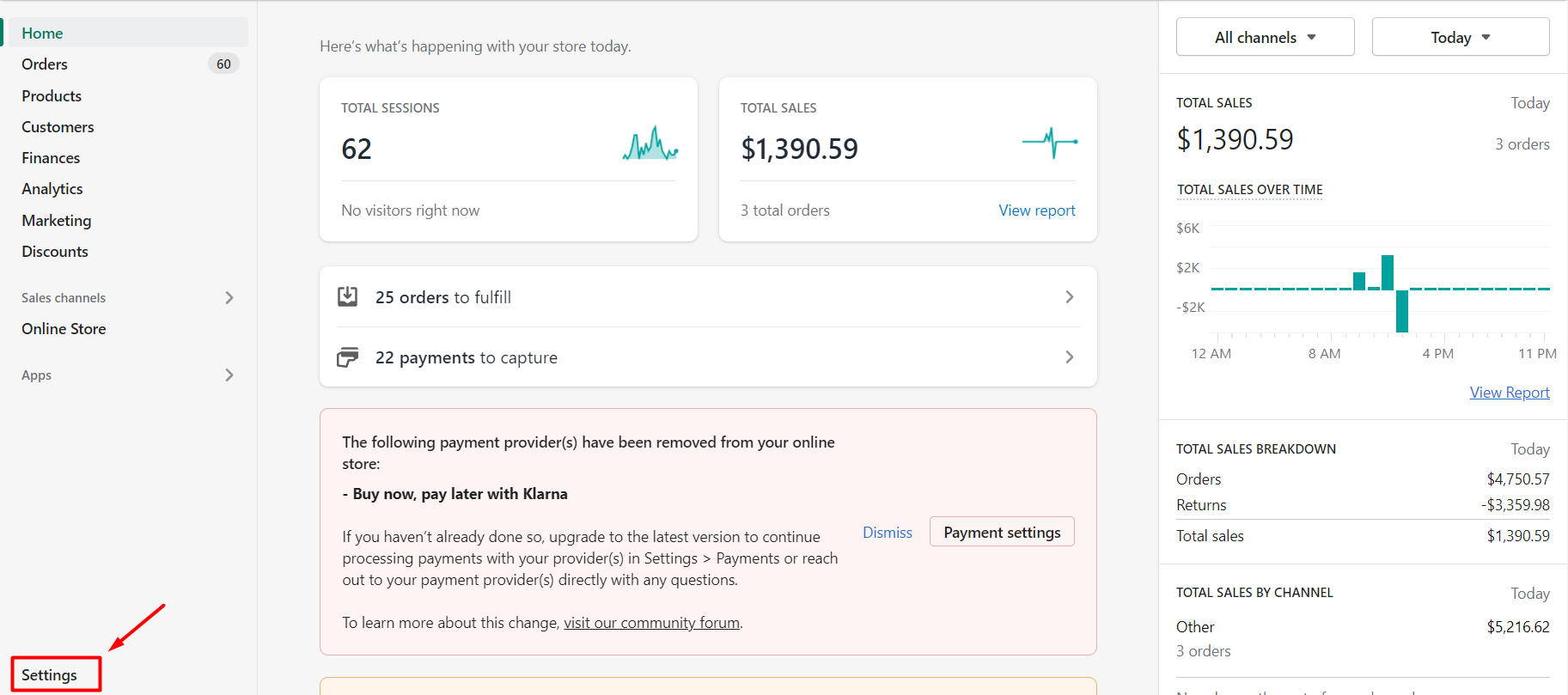Dismiss the payment provider warning
The width and height of the screenshot is (1568, 695).
(887, 533)
